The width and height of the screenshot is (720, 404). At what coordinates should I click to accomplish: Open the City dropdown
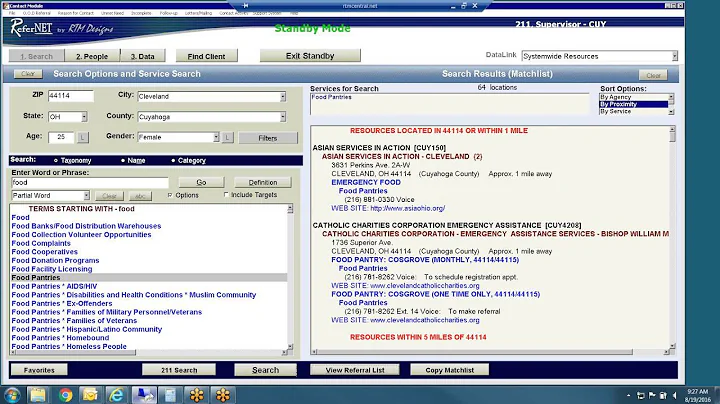click(283, 96)
